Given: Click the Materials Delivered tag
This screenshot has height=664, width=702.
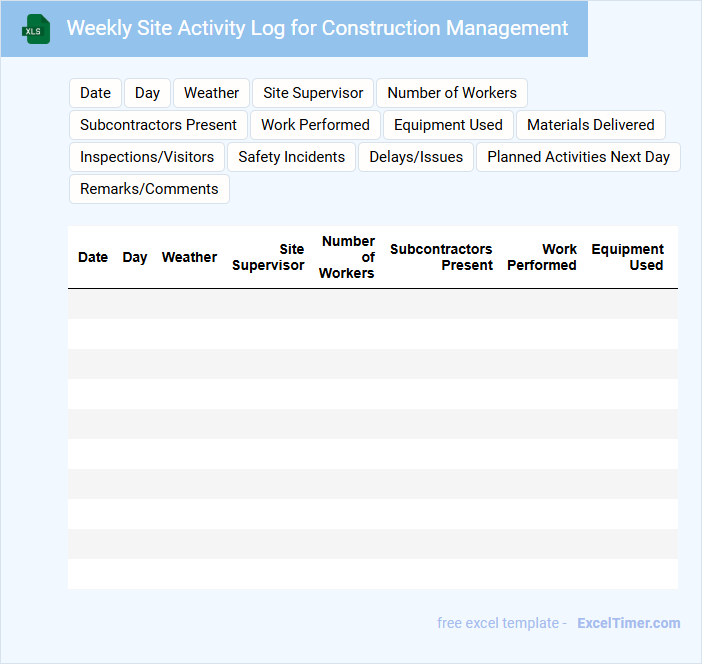Looking at the screenshot, I should click(590, 125).
